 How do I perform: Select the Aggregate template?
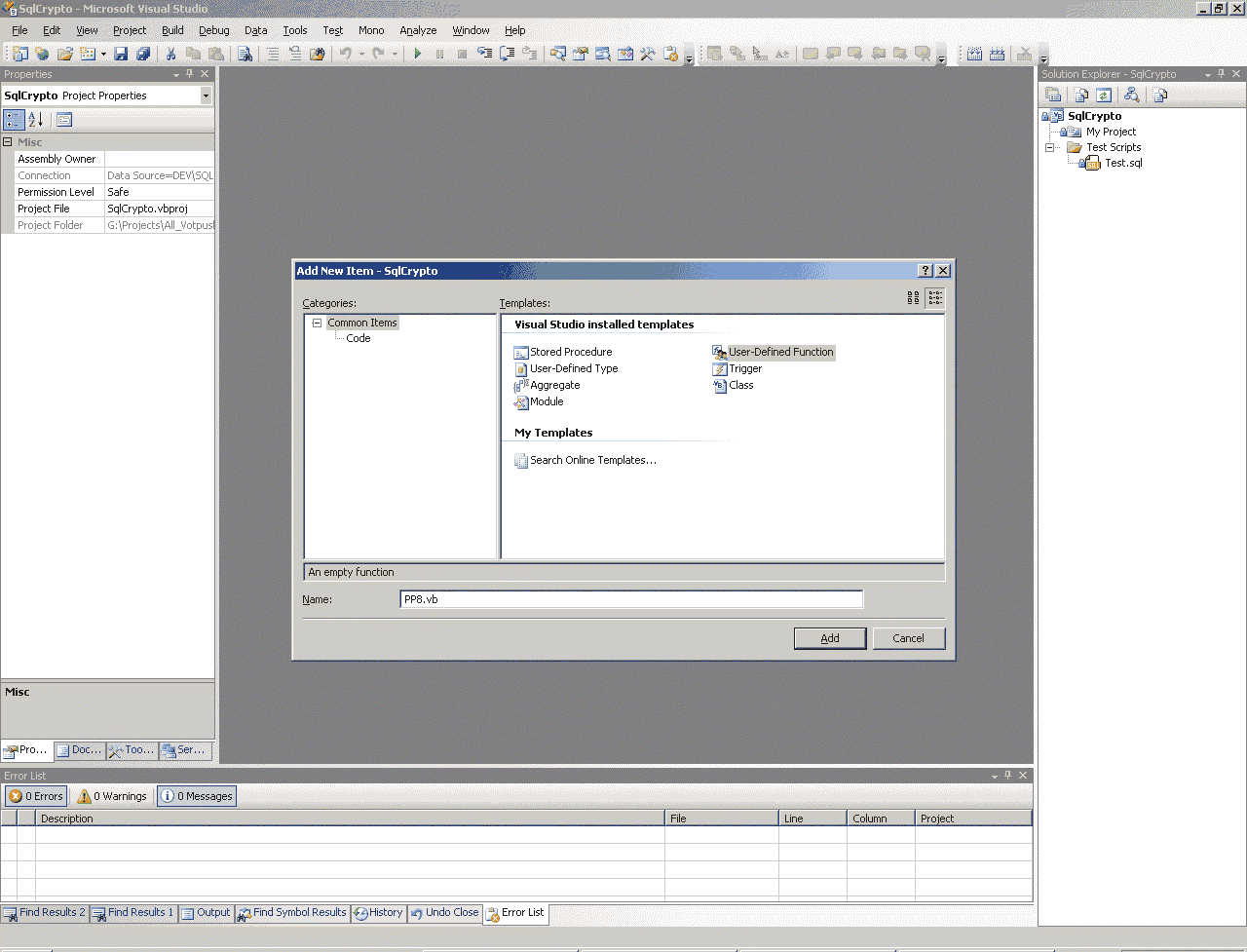[x=548, y=385]
